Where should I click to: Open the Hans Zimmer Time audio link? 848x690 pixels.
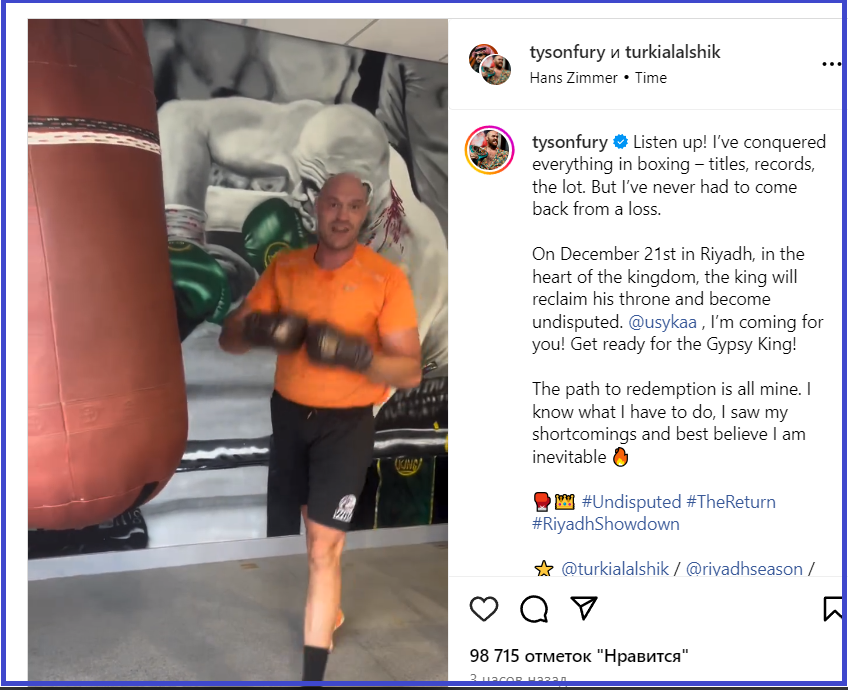tap(598, 78)
